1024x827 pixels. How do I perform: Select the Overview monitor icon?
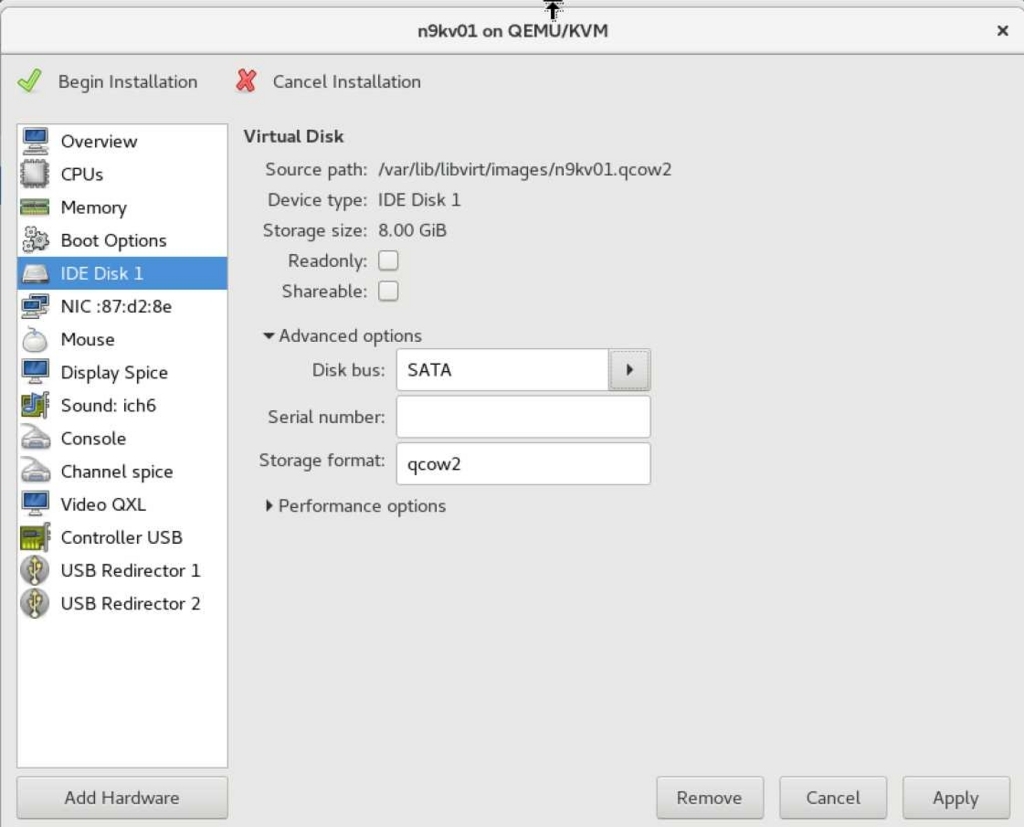tap(35, 141)
